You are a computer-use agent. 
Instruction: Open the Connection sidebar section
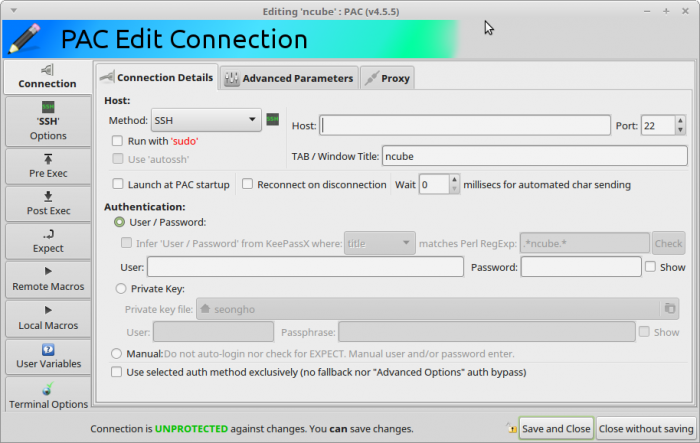coord(48,77)
